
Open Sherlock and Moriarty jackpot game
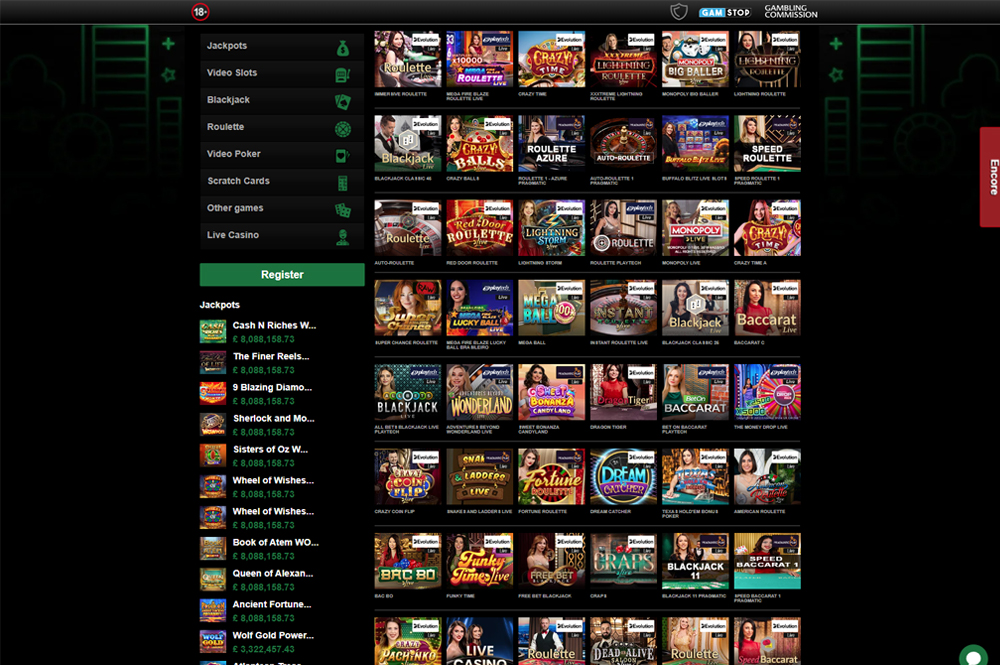click(x=274, y=418)
